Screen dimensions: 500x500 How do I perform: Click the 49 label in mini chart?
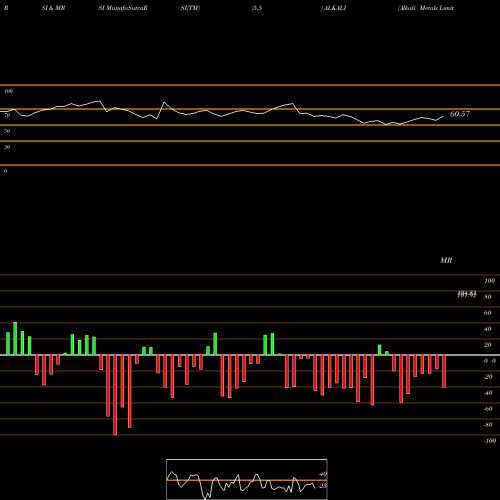[323, 474]
